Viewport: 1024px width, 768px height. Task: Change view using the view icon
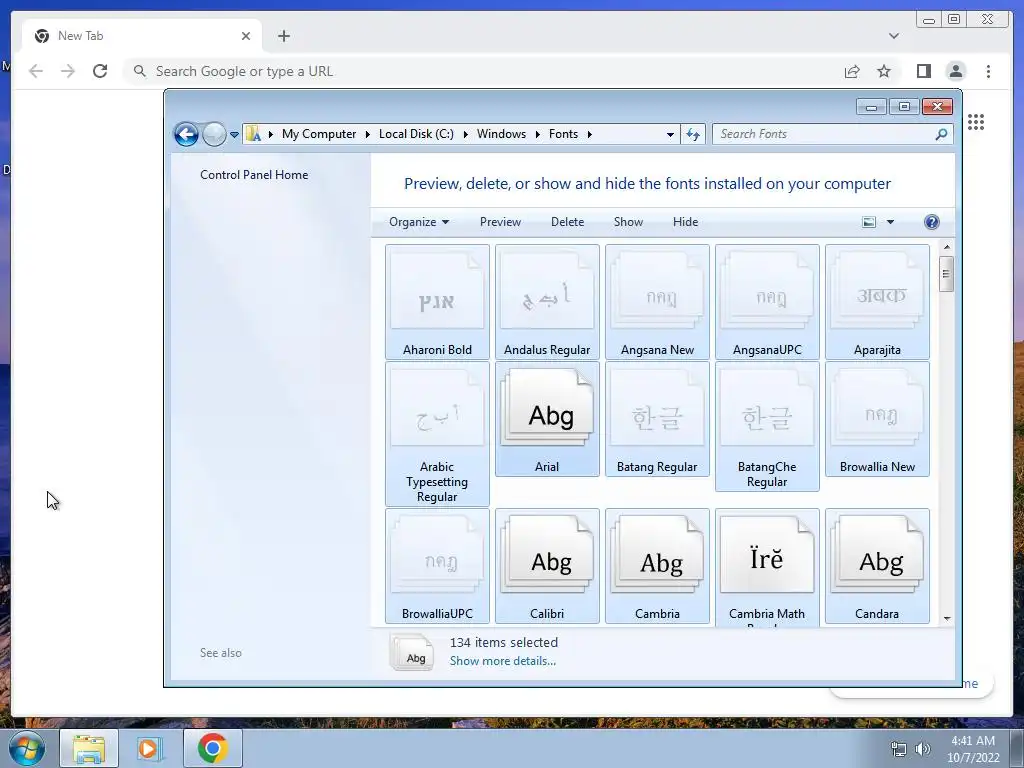pyautogui.click(x=869, y=222)
